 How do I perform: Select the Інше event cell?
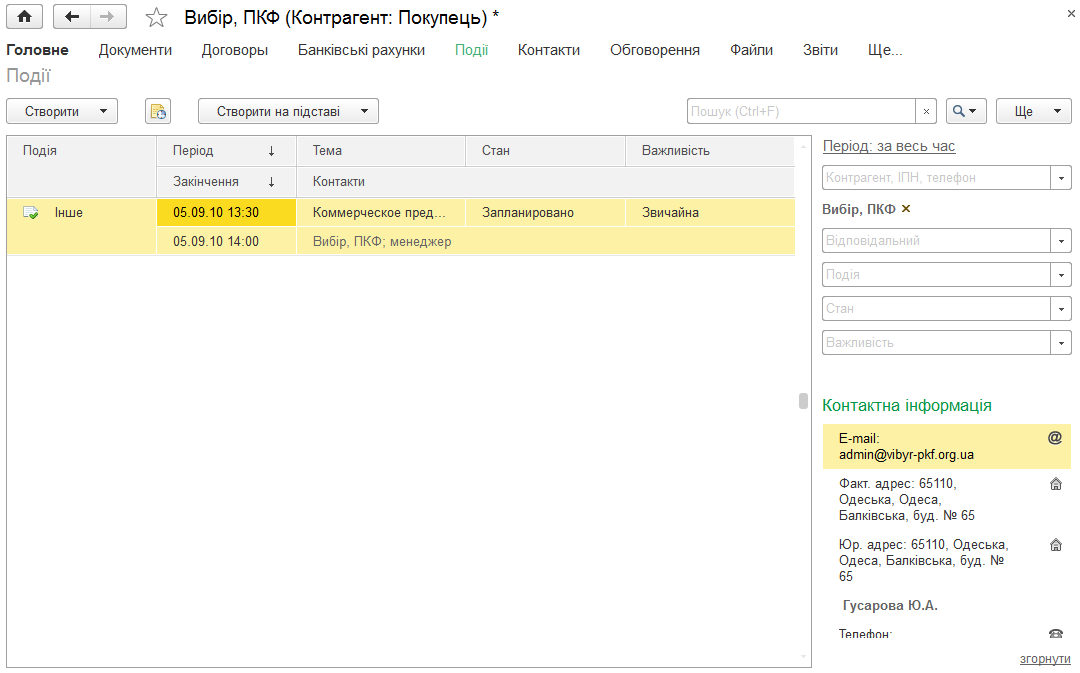81,227
